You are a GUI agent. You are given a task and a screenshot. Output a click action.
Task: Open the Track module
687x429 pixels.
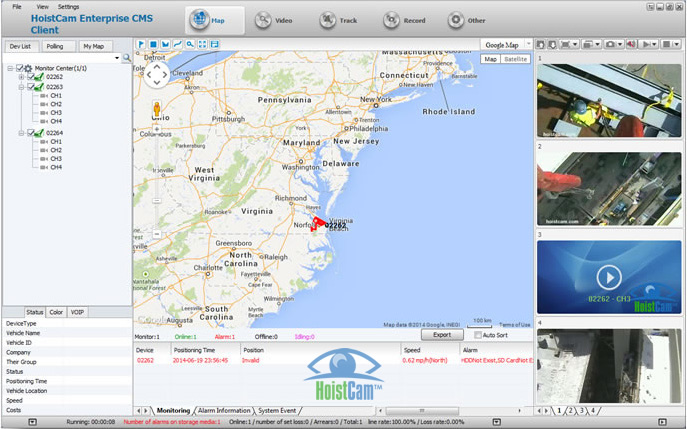[x=338, y=20]
